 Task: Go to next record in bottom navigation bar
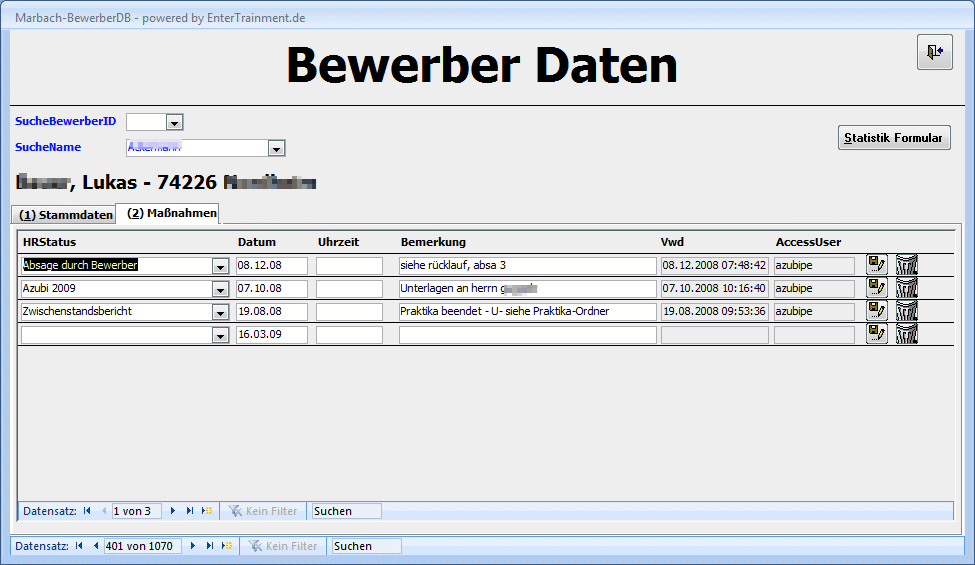[193, 546]
